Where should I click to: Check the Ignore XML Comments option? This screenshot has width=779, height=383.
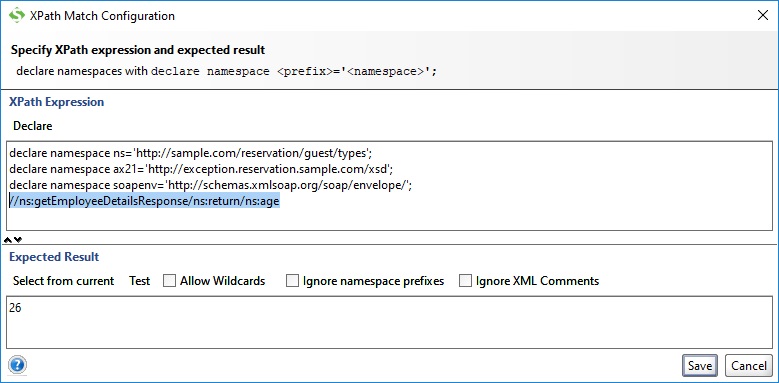click(x=465, y=281)
